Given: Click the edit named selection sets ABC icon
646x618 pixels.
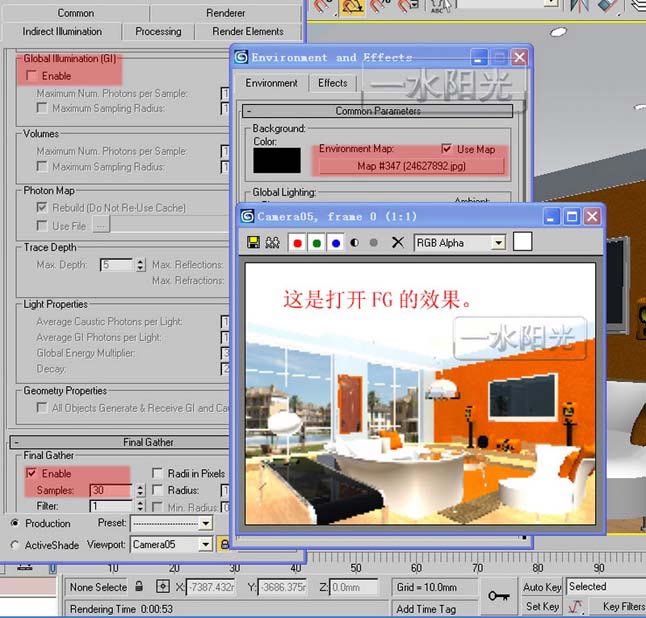Looking at the screenshot, I should pyautogui.click(x=439, y=6).
